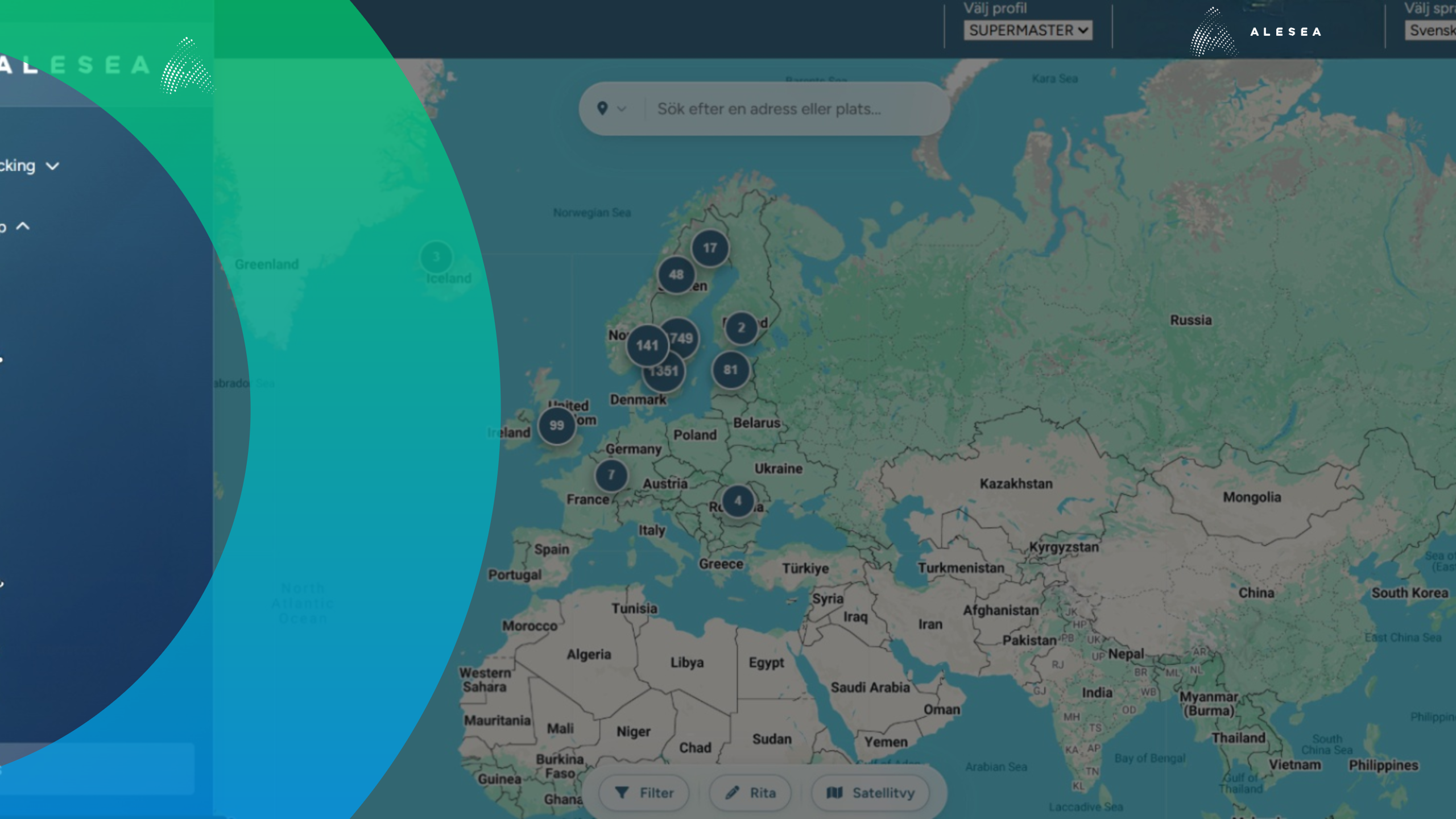Click the Russia label on the map

1191,320
